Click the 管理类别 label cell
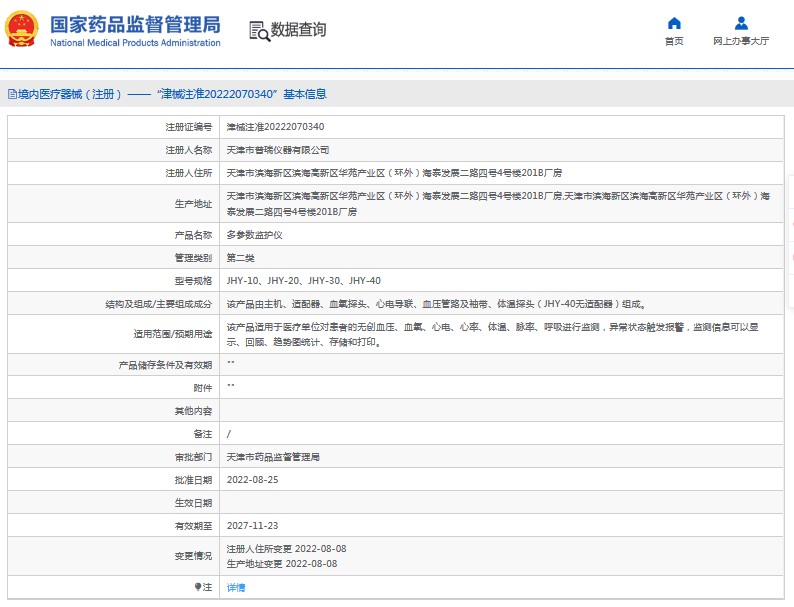The width and height of the screenshot is (794, 607). [x=113, y=258]
